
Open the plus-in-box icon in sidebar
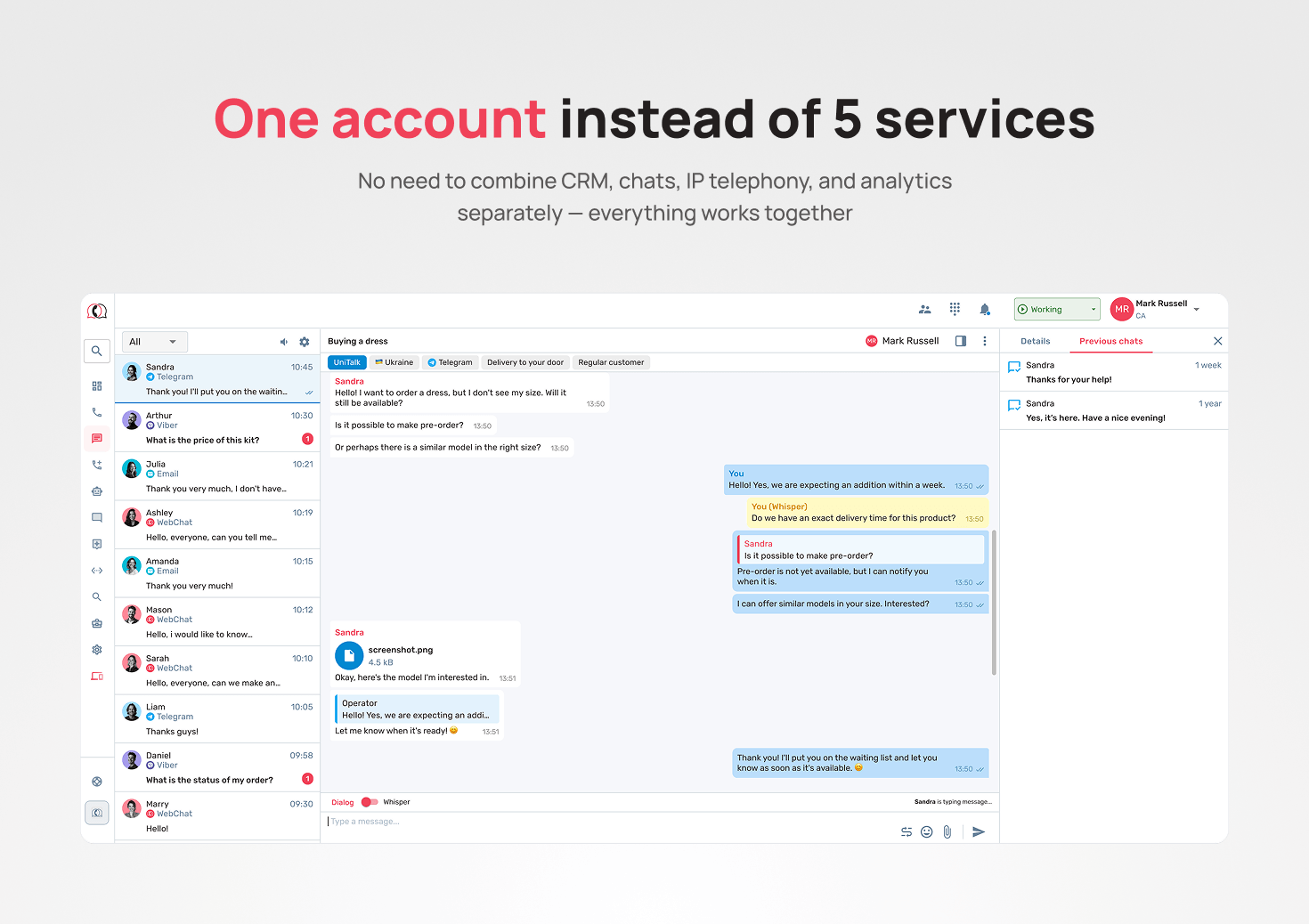[x=97, y=544]
